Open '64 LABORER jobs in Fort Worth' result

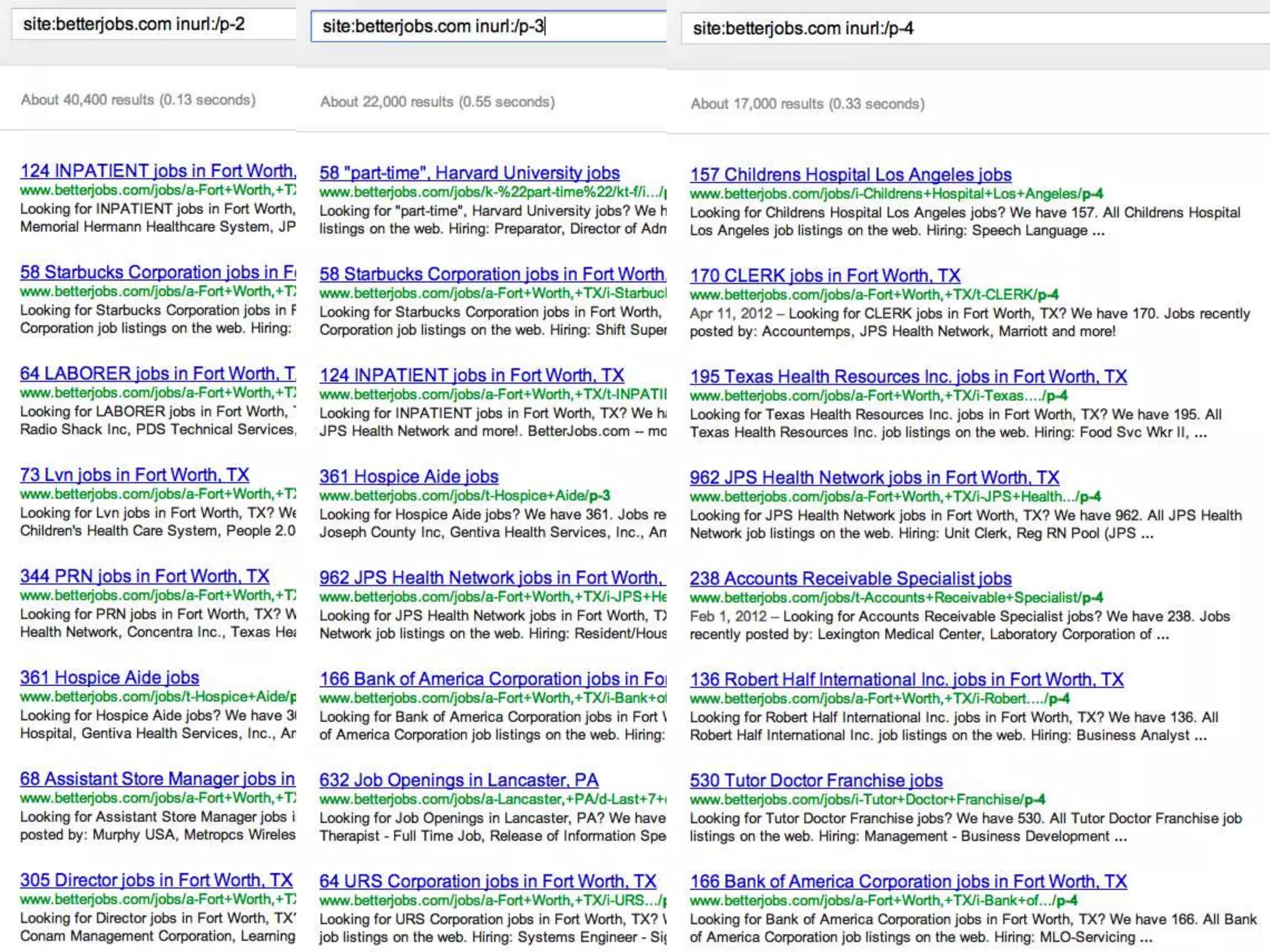[158, 374]
